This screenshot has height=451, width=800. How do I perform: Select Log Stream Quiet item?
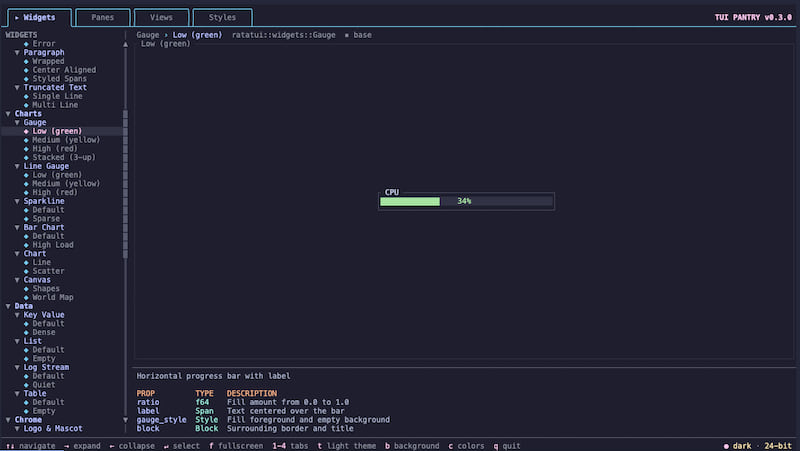[x=44, y=385]
